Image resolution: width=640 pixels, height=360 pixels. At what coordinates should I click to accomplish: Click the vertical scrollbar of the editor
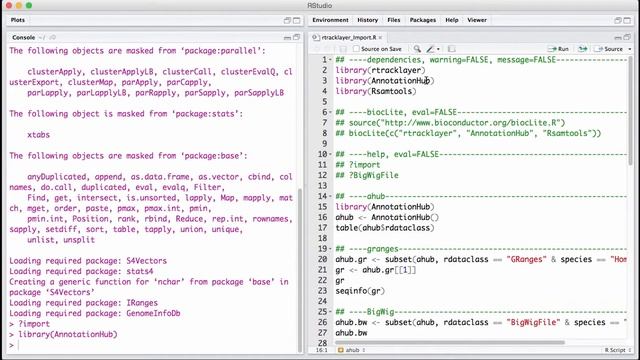pos(630,110)
